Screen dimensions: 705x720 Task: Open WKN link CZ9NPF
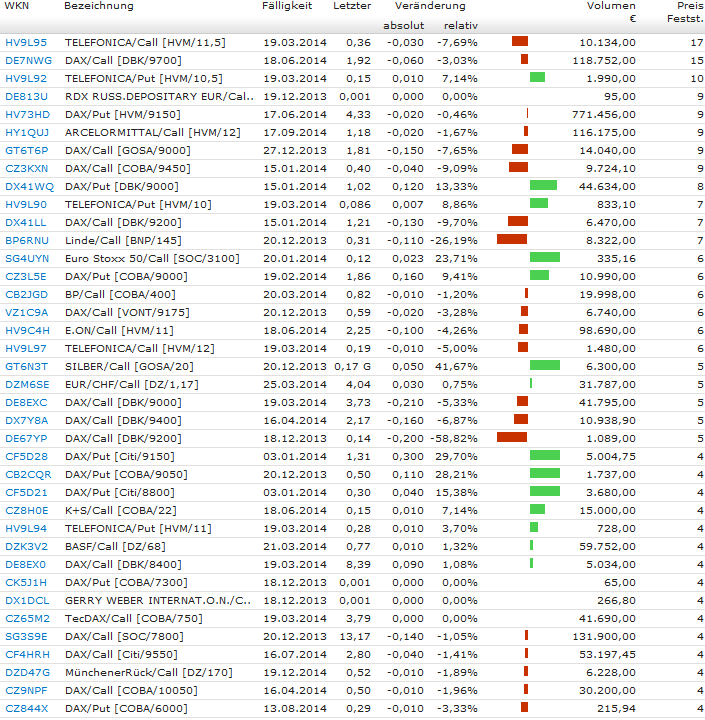click(x=26, y=691)
